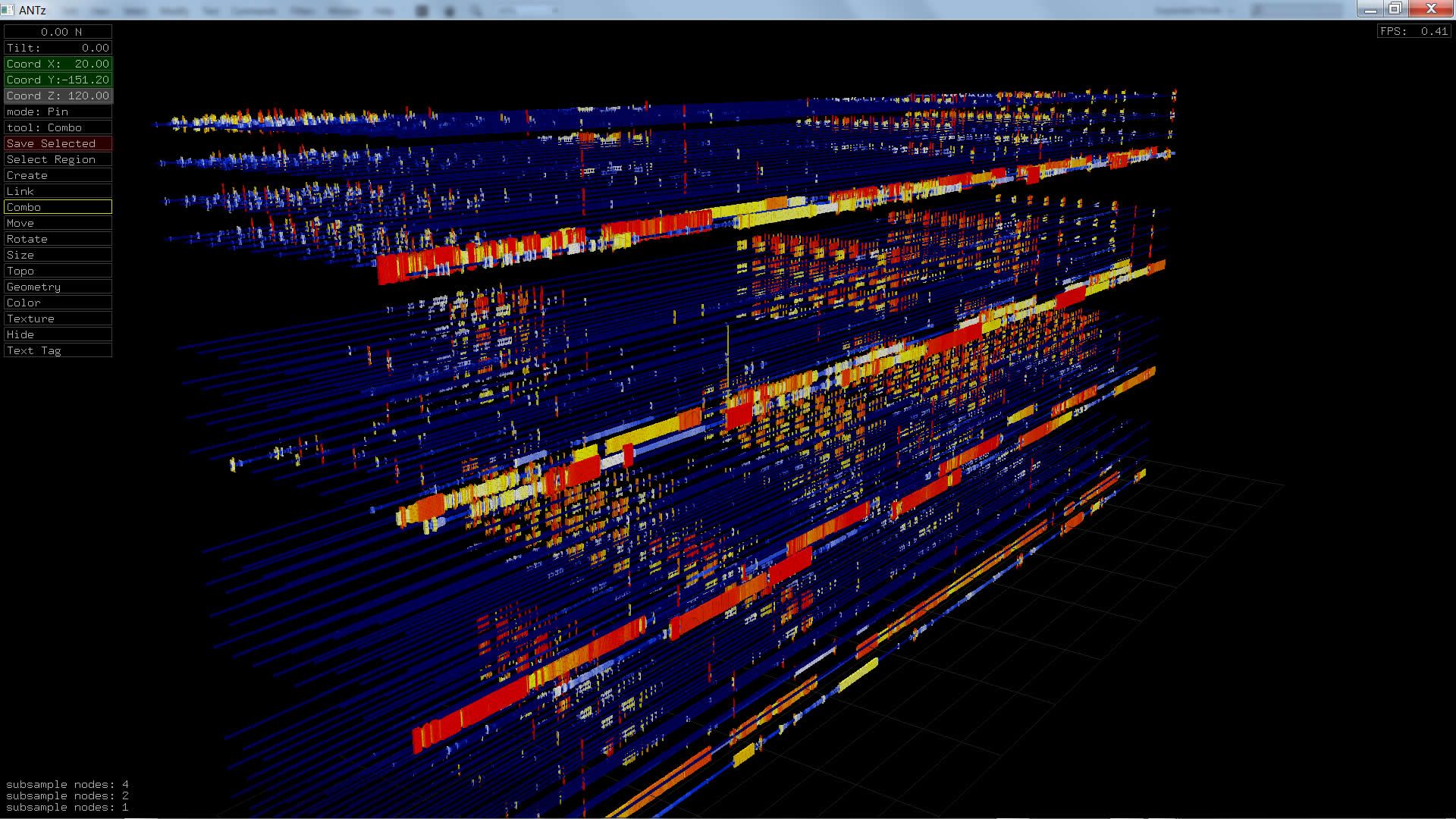Select the Rotate tool
This screenshot has height=819, width=1456.
tap(58, 239)
